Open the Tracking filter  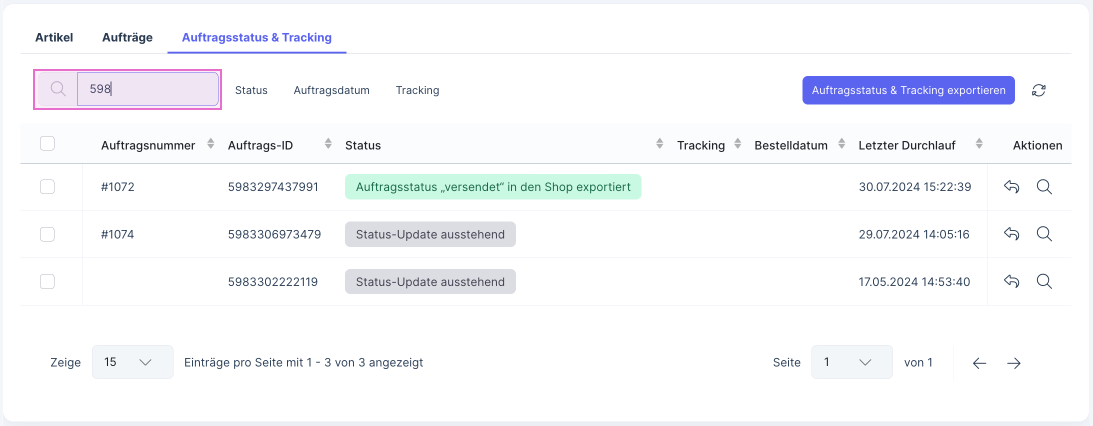[x=417, y=90]
